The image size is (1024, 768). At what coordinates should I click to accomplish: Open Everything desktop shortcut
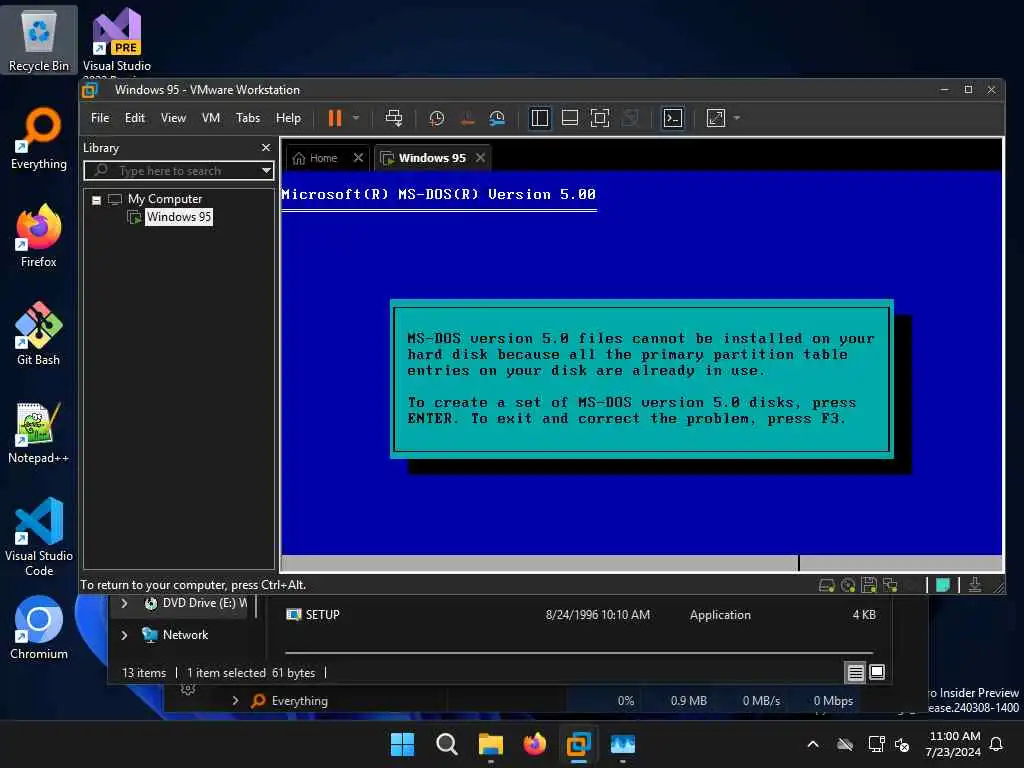(39, 138)
